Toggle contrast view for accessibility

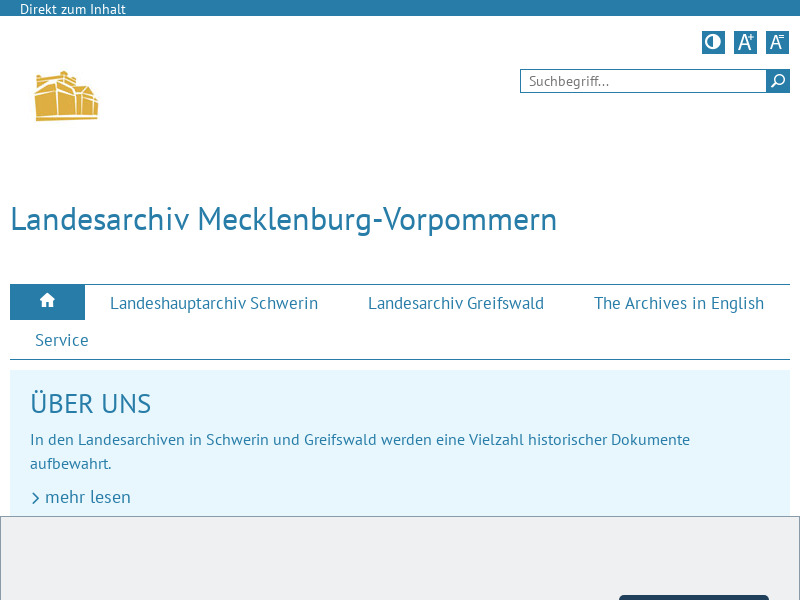713,42
